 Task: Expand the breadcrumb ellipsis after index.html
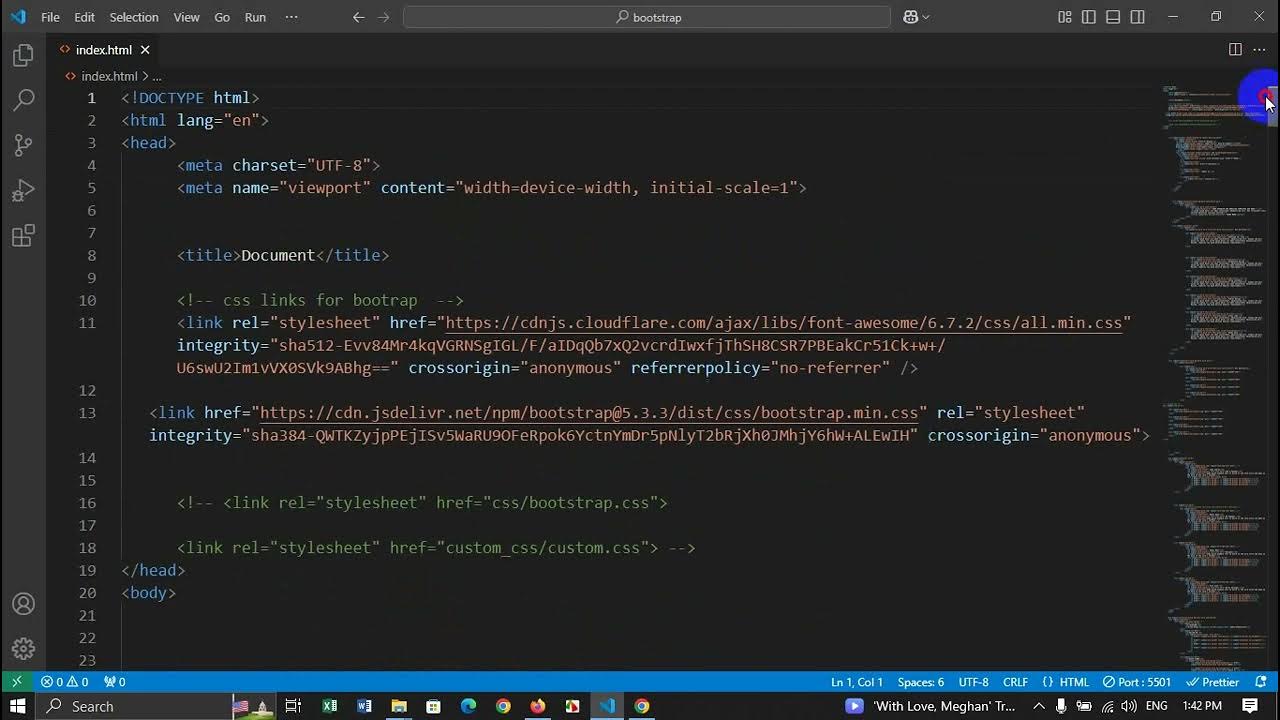pos(157,76)
